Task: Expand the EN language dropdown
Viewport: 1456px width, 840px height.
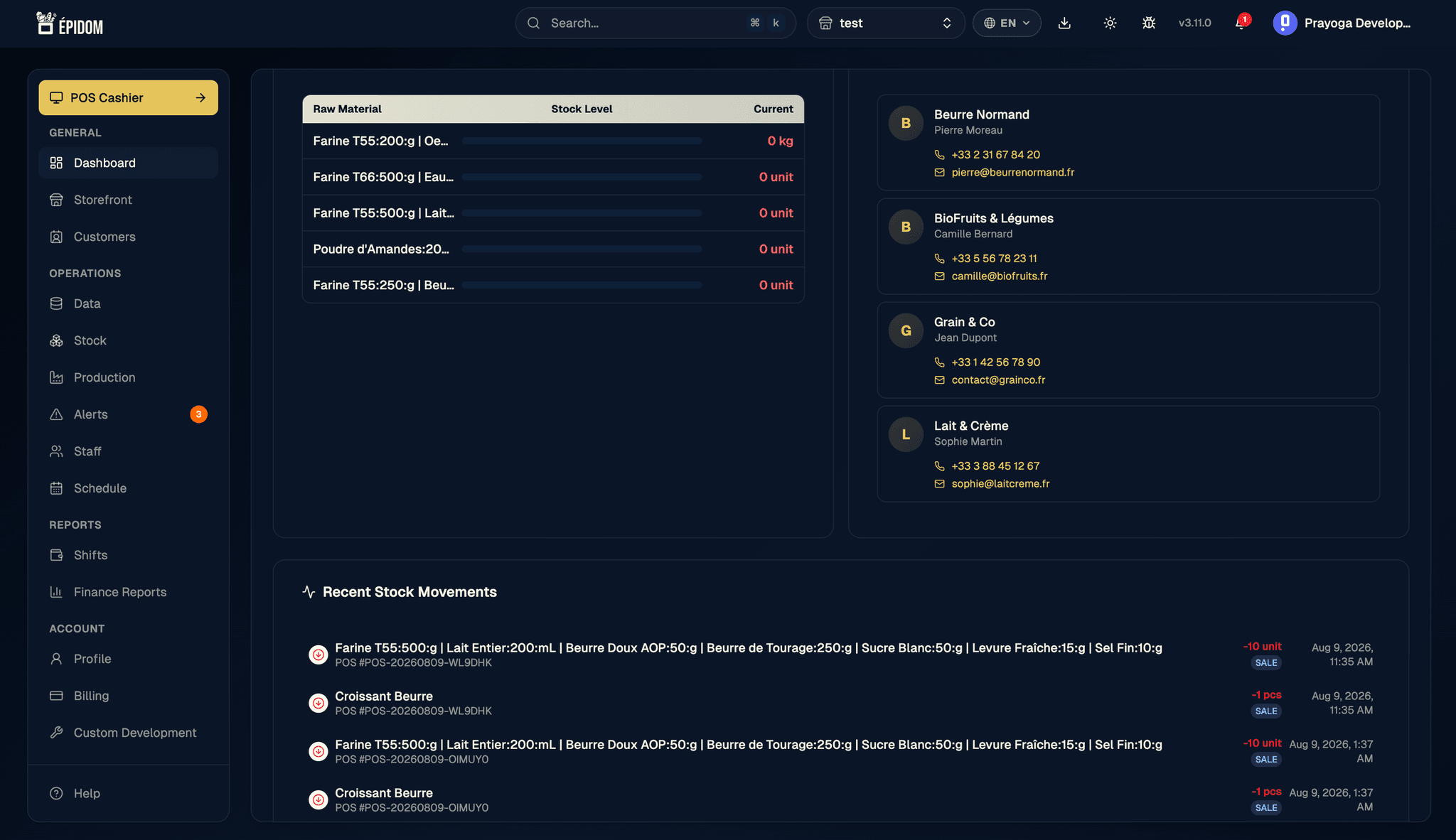Action: 1007,23
